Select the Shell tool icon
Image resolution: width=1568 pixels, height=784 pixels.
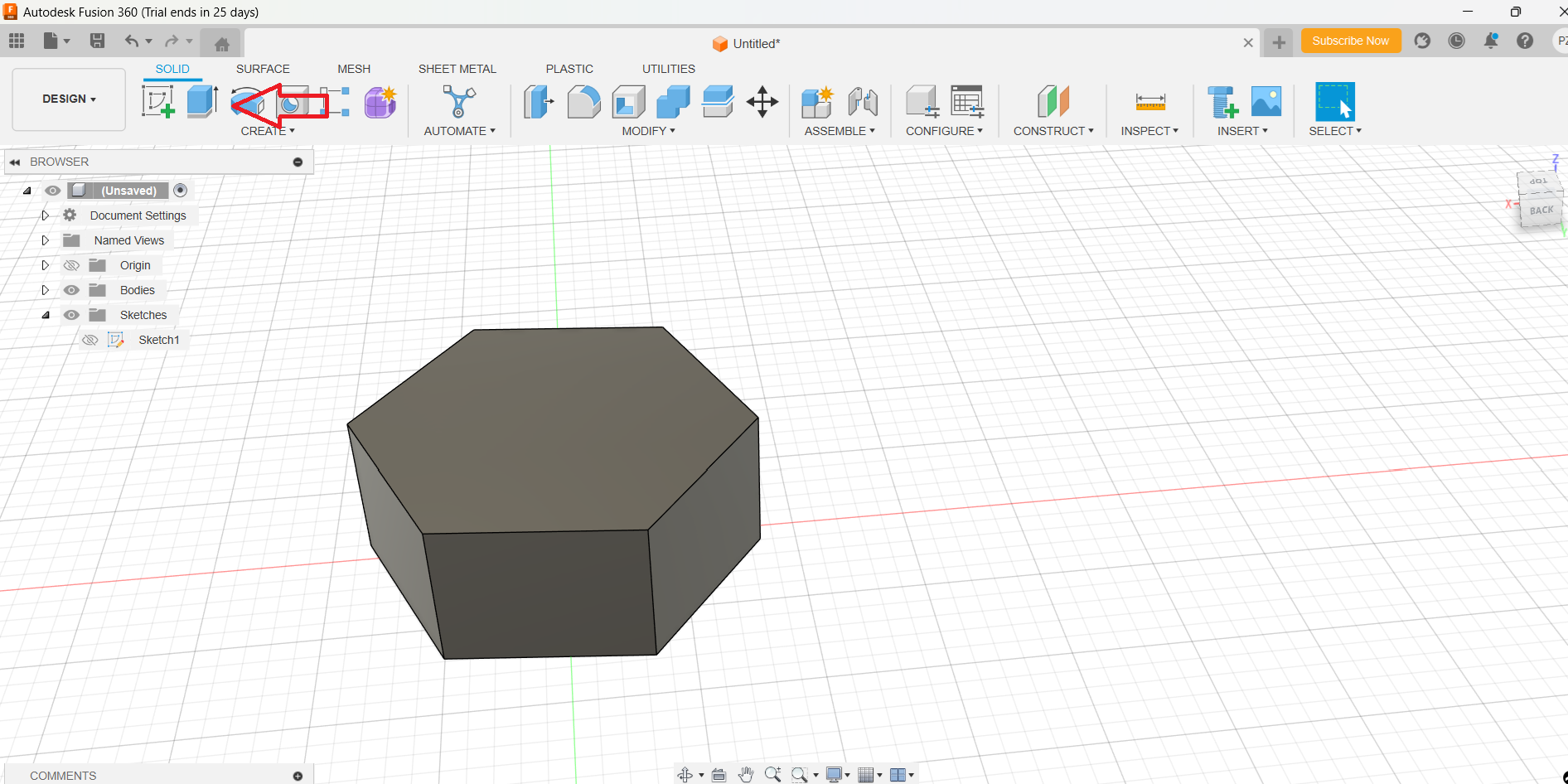click(x=628, y=102)
